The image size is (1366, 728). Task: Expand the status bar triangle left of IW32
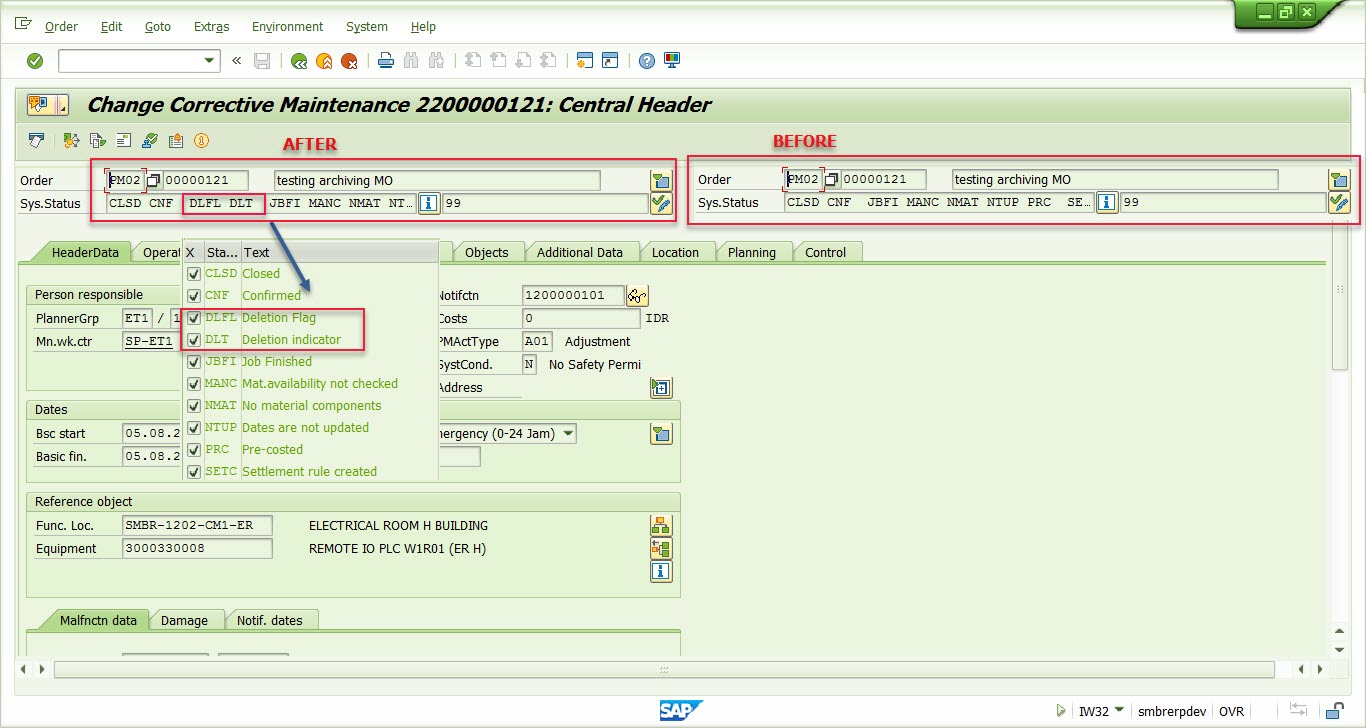click(x=1061, y=711)
